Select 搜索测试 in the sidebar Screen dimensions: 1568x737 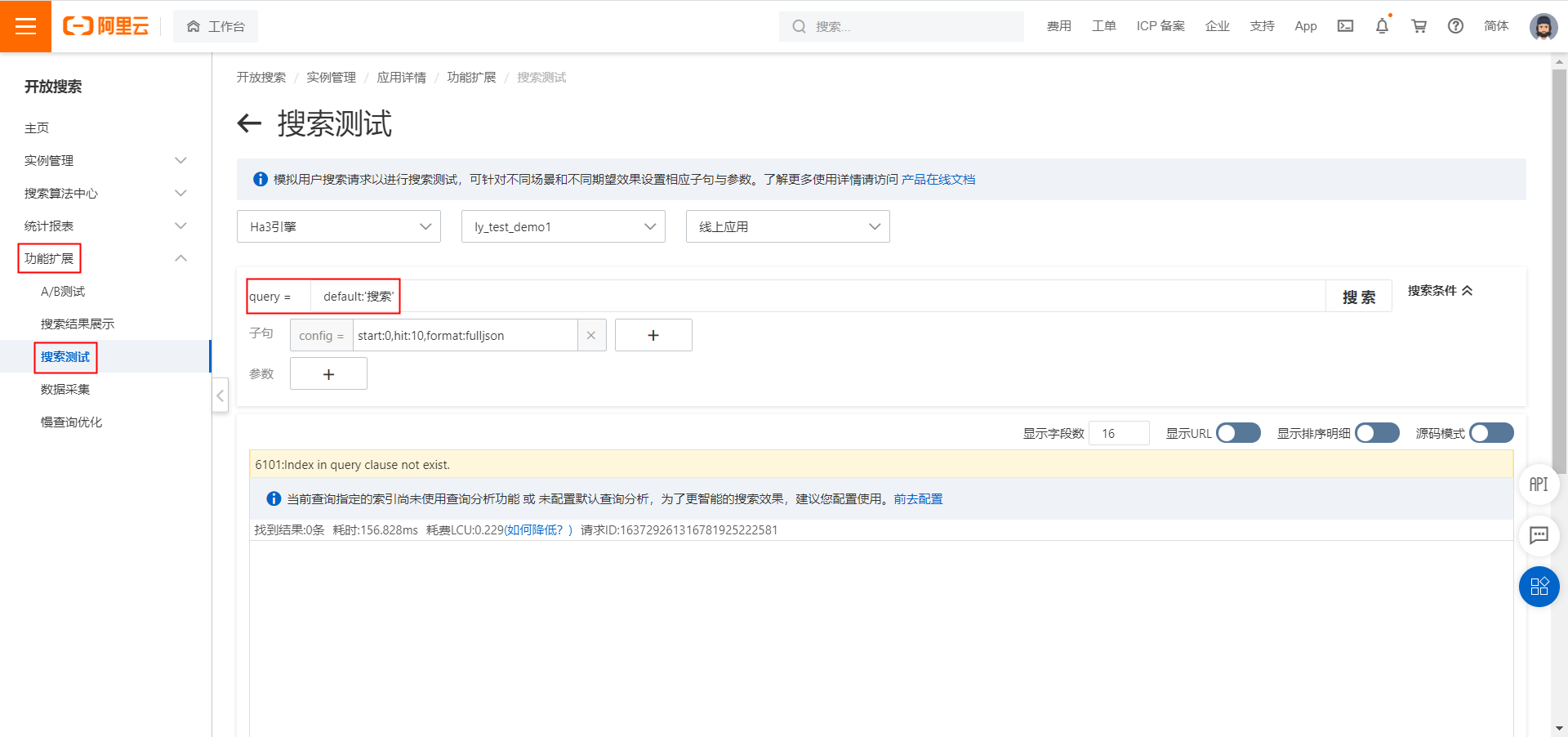65,356
